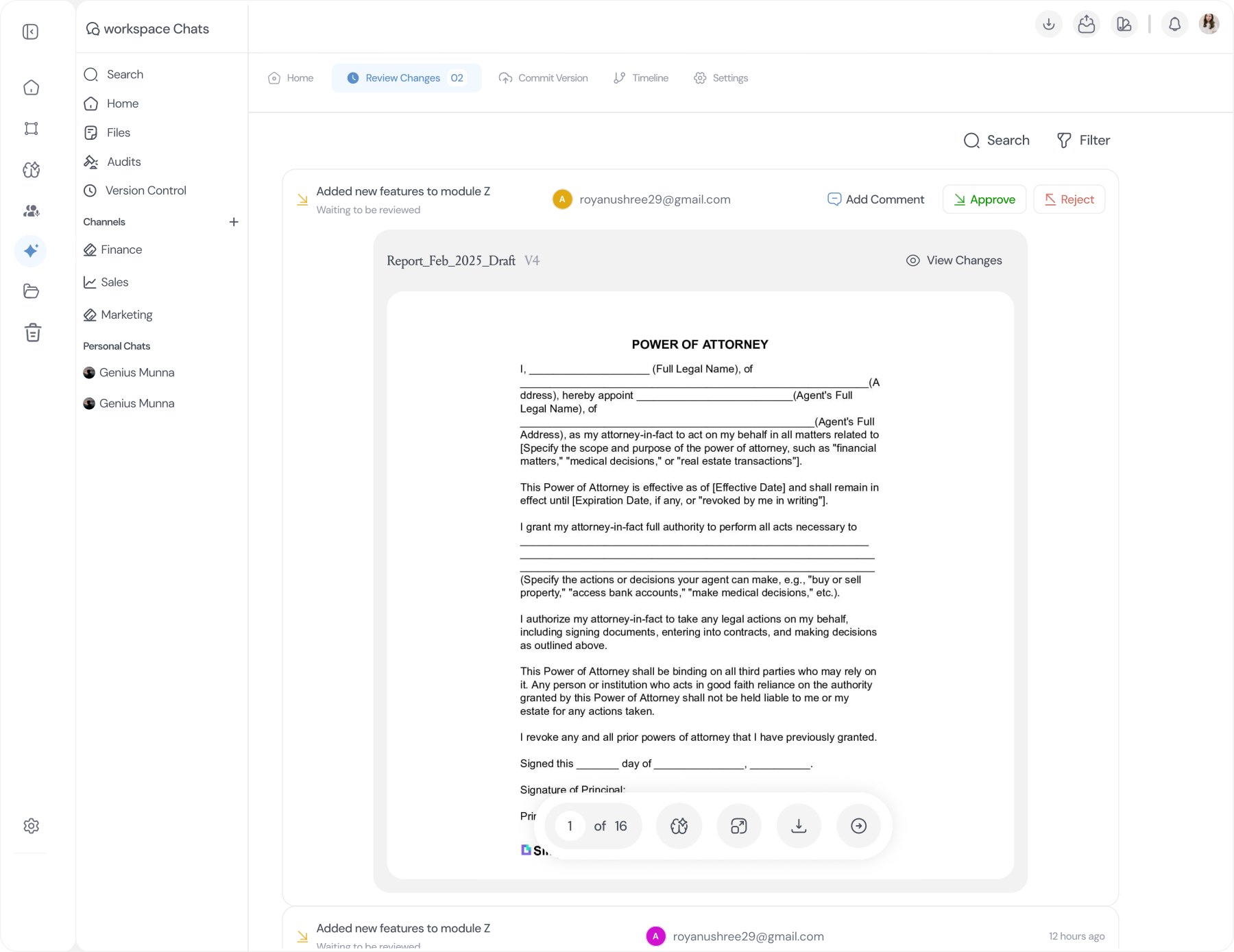Viewport: 1234px width, 952px height.
Task: Click View Changes for Report_Feb_2025_Draft
Action: (x=954, y=260)
